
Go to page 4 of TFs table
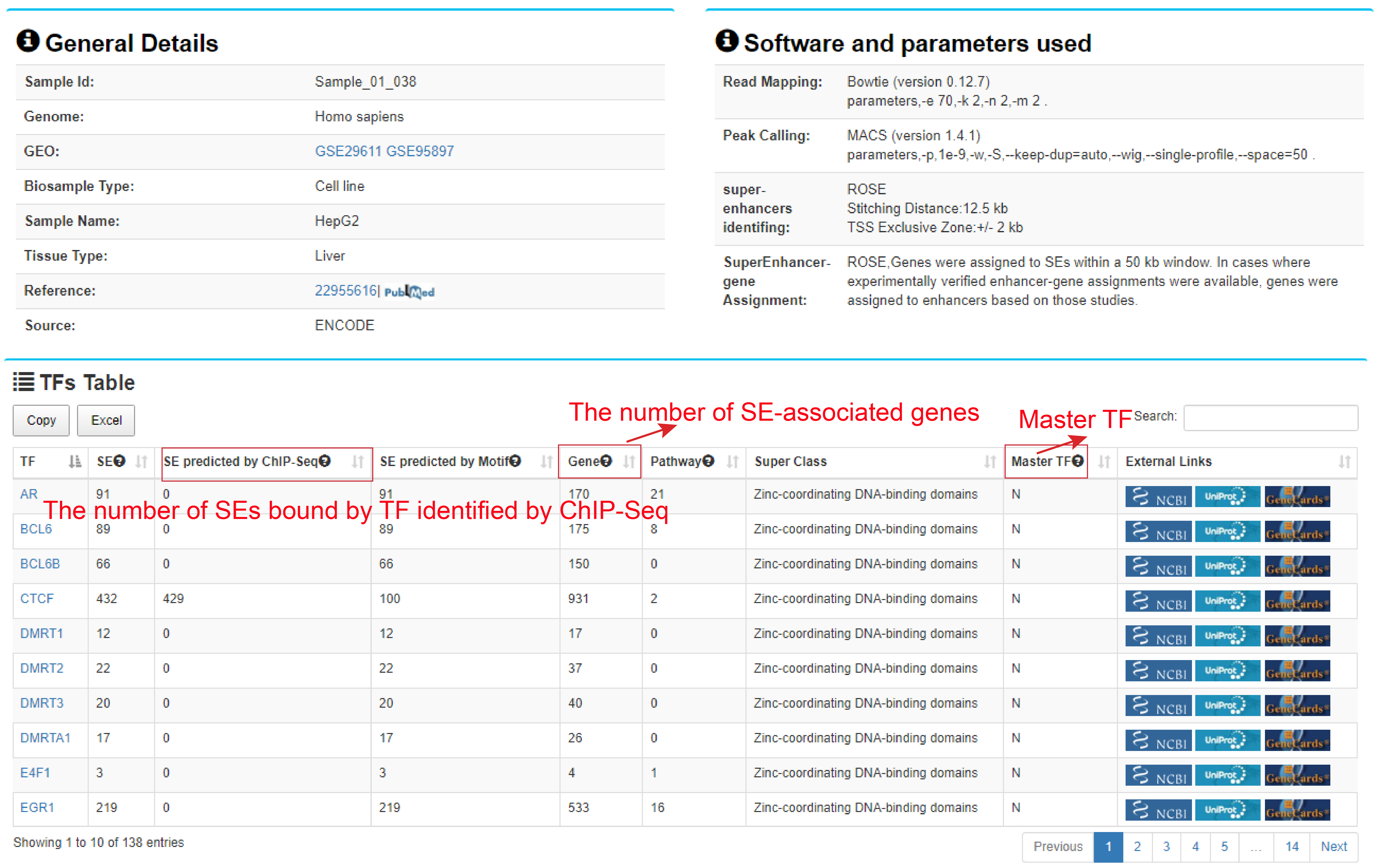1195,847
